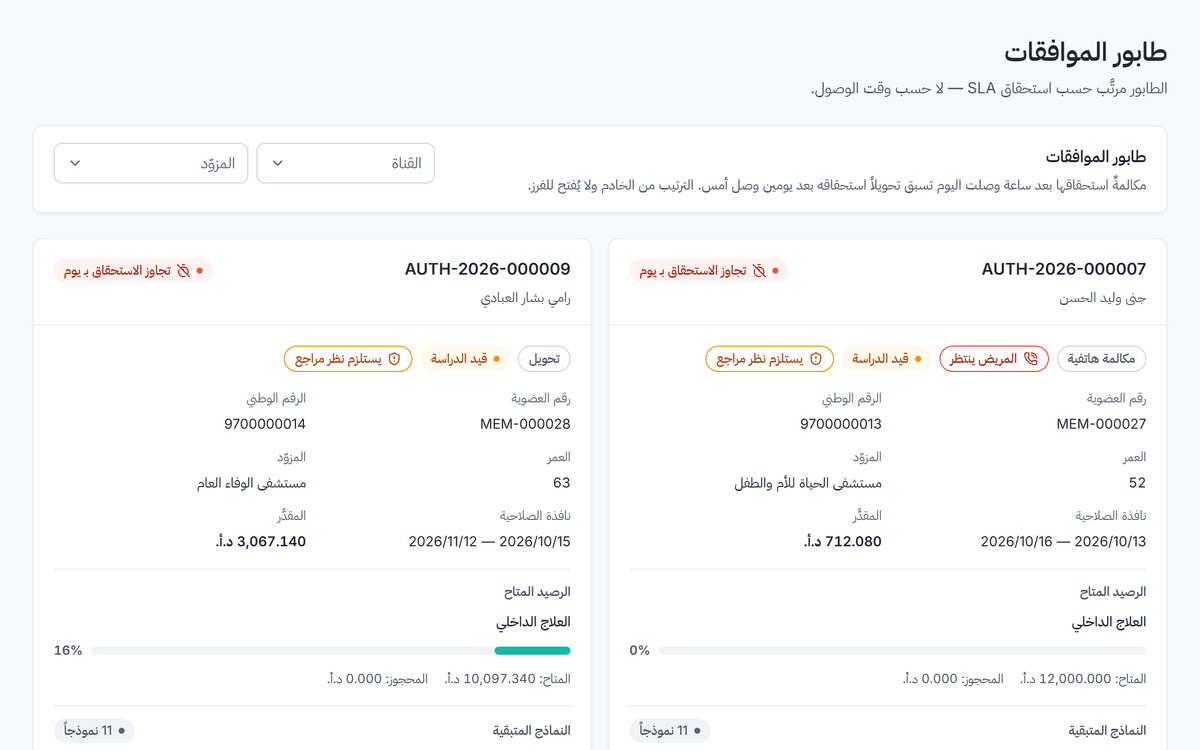Click estimated amount 712.080 د.أ.

843,542
